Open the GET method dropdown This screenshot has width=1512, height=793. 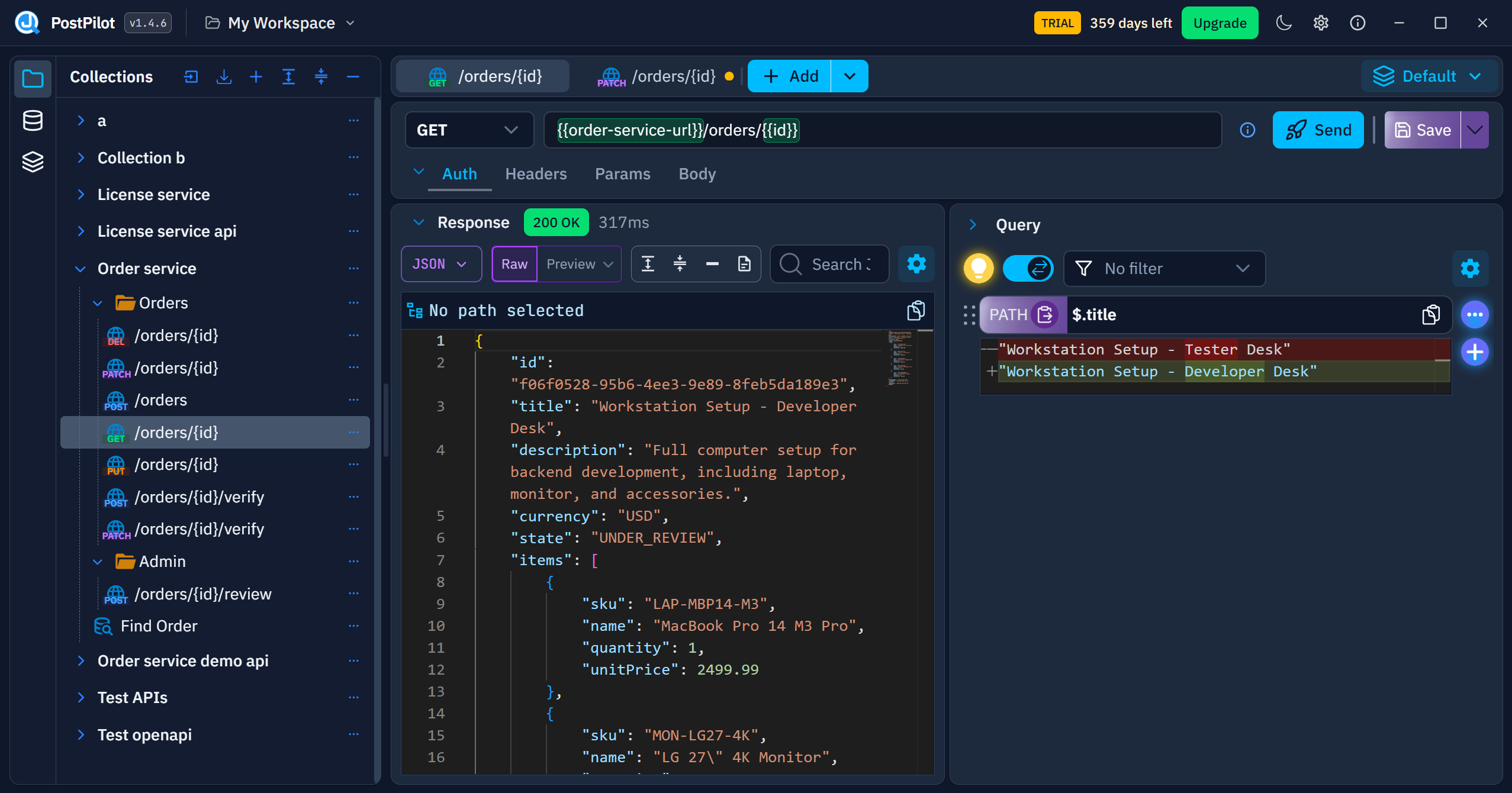(x=469, y=130)
